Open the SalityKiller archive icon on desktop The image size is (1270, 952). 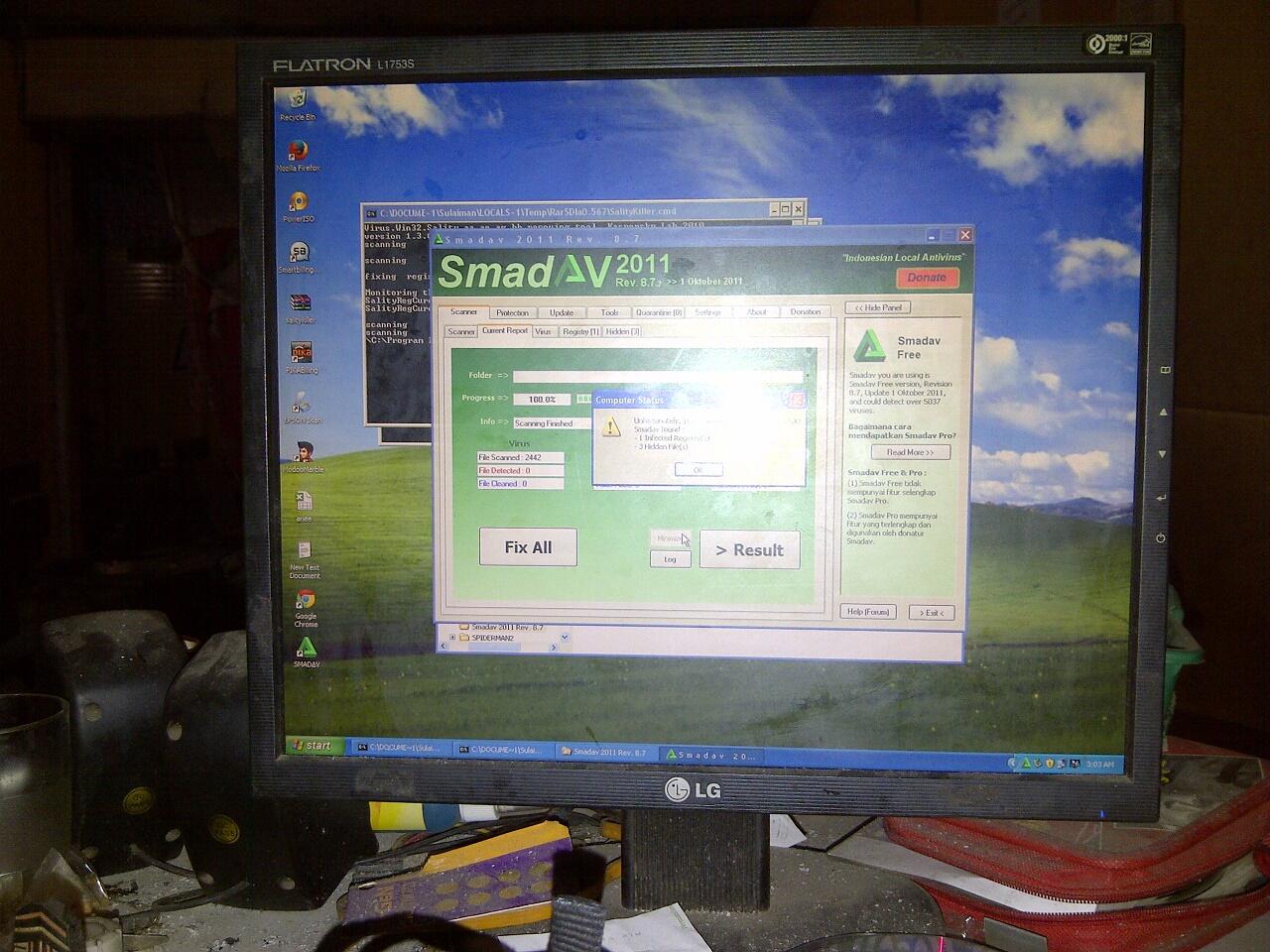[x=300, y=308]
